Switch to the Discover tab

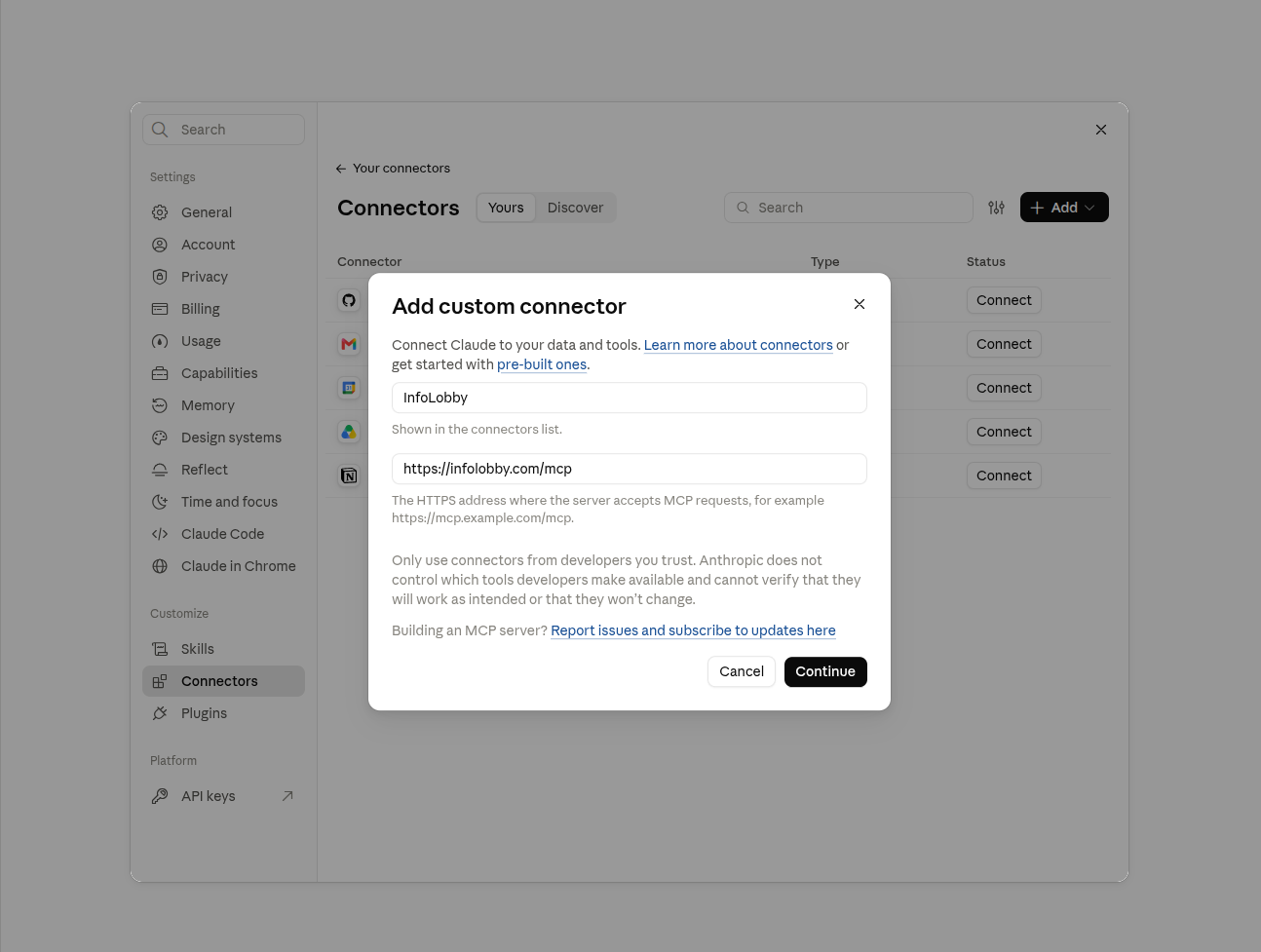575,208
